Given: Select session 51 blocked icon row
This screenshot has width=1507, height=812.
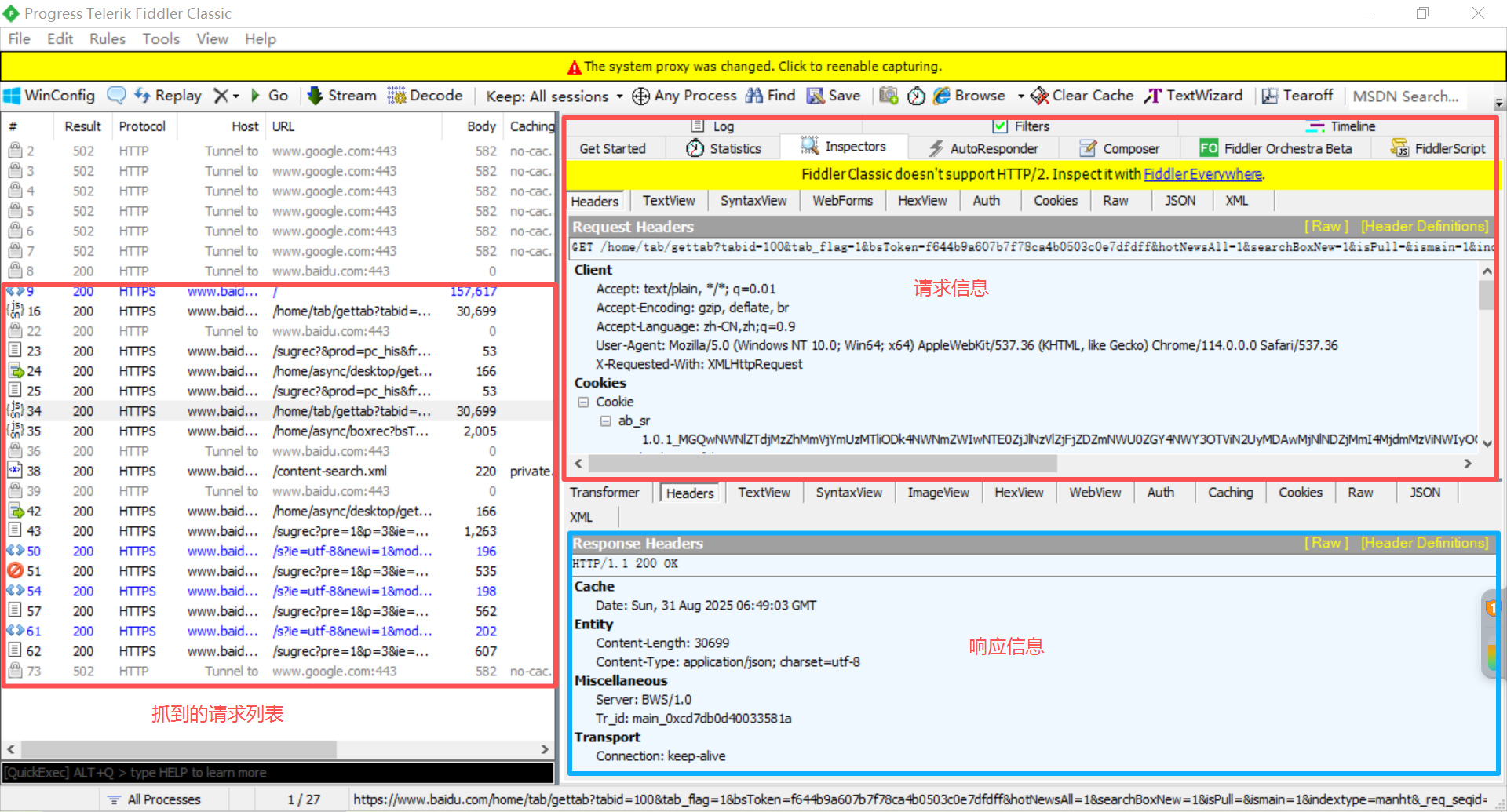Looking at the screenshot, I should coord(278,571).
